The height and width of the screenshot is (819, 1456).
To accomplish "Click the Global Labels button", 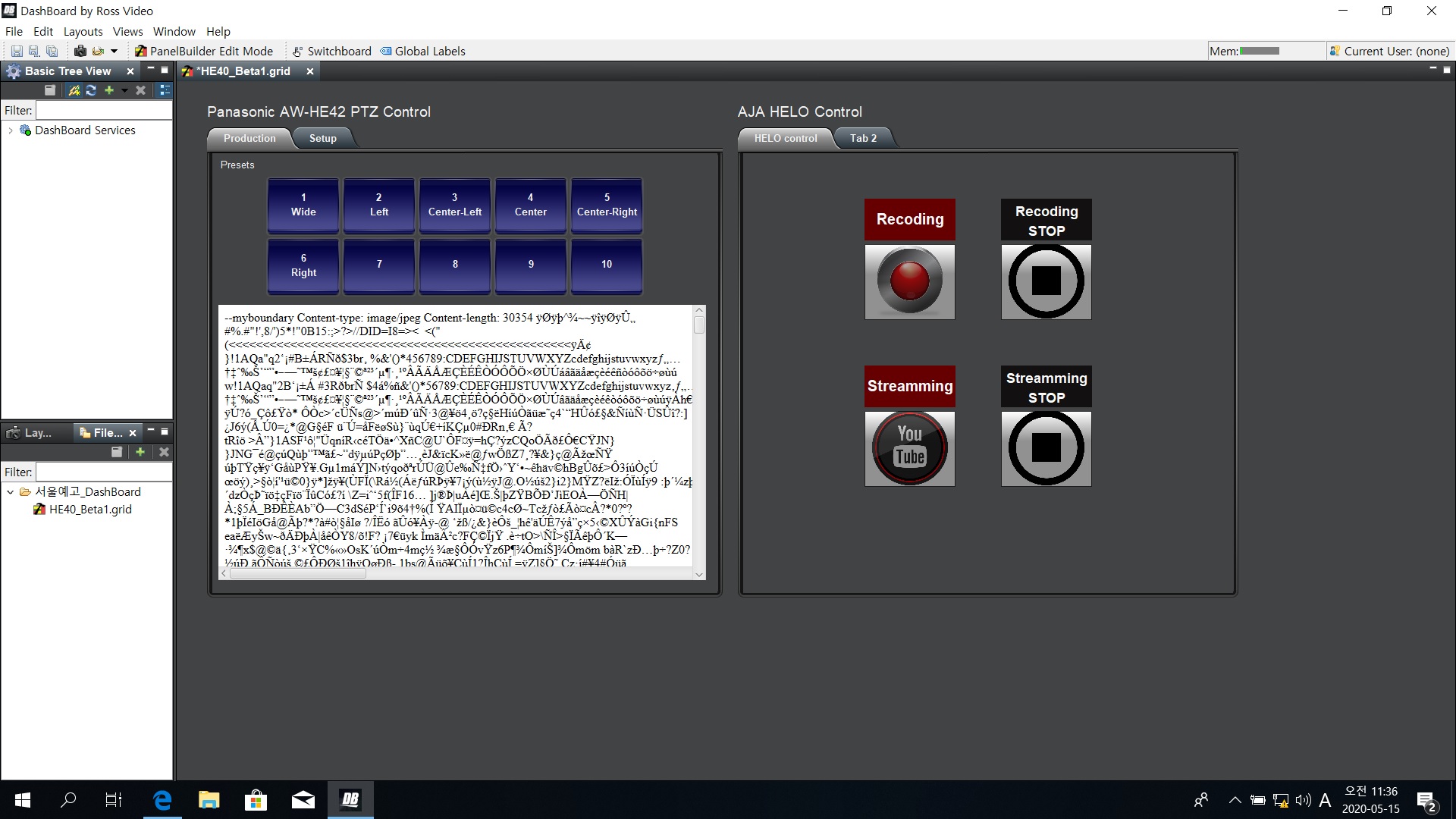I will point(422,51).
